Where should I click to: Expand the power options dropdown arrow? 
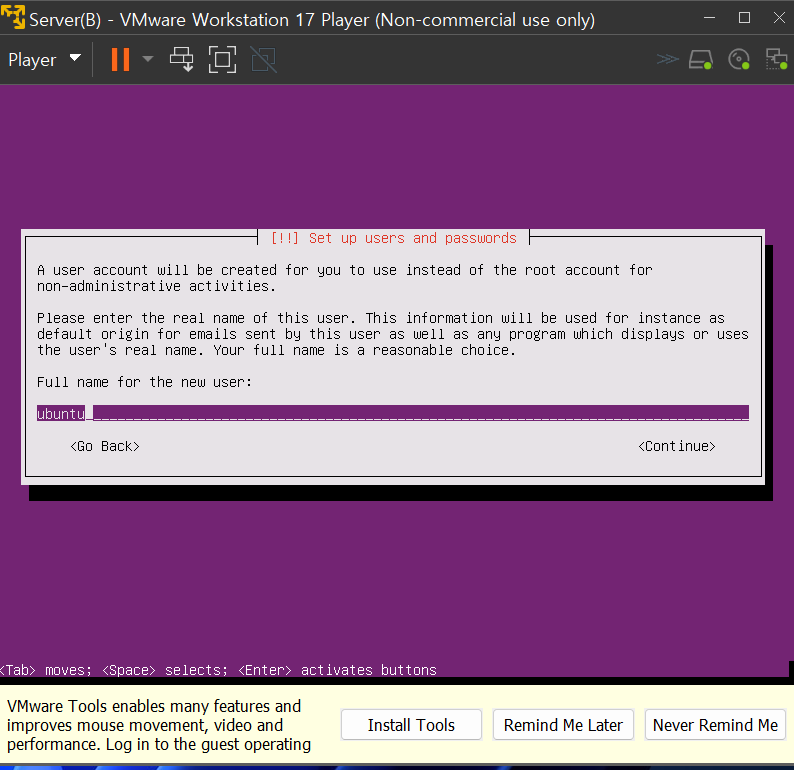click(148, 59)
